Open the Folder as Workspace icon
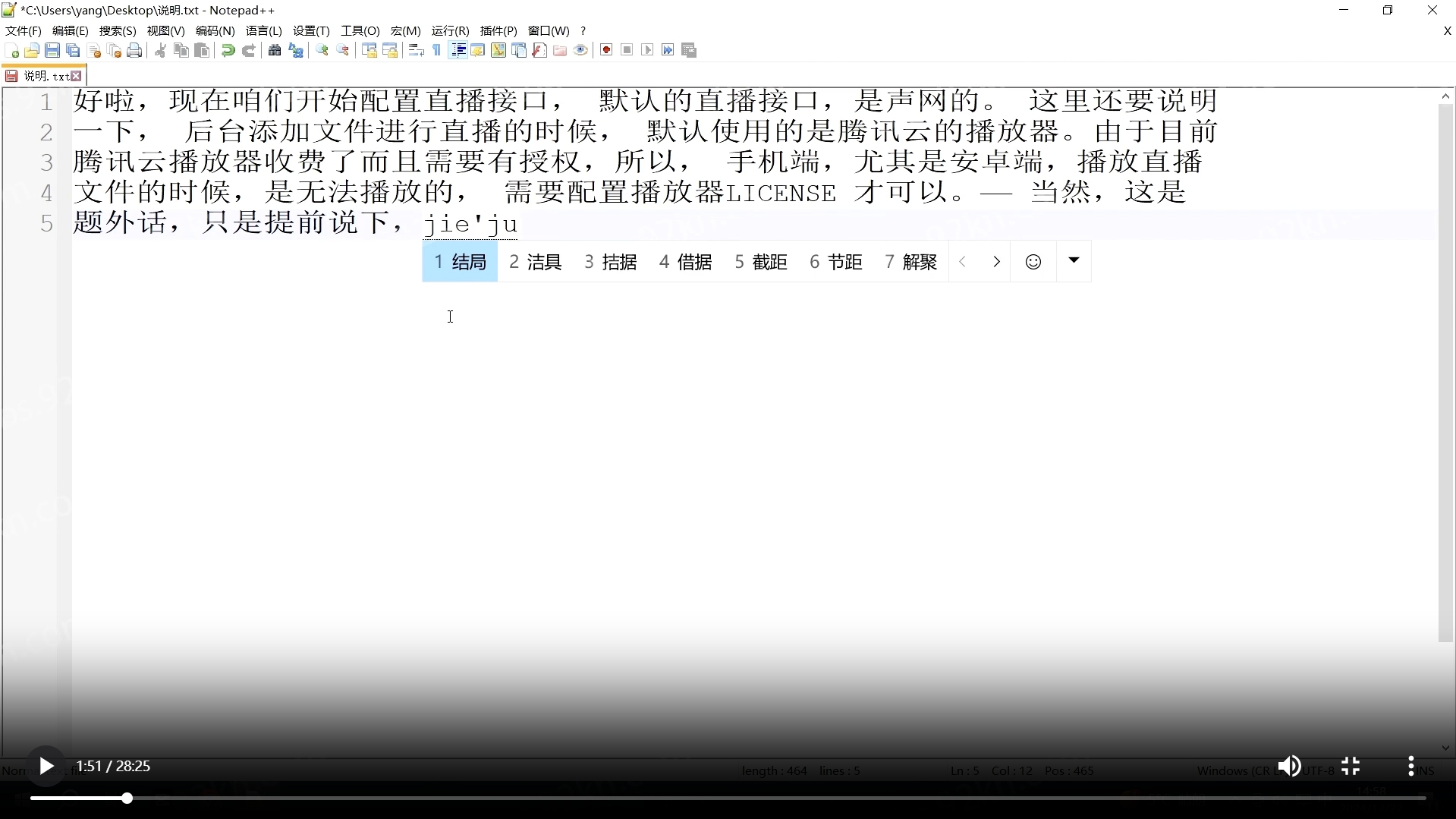The image size is (1456, 819). tap(560, 50)
